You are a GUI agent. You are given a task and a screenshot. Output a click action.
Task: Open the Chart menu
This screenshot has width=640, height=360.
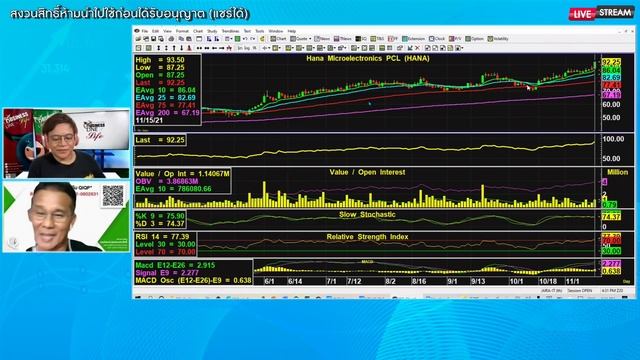(198, 31)
